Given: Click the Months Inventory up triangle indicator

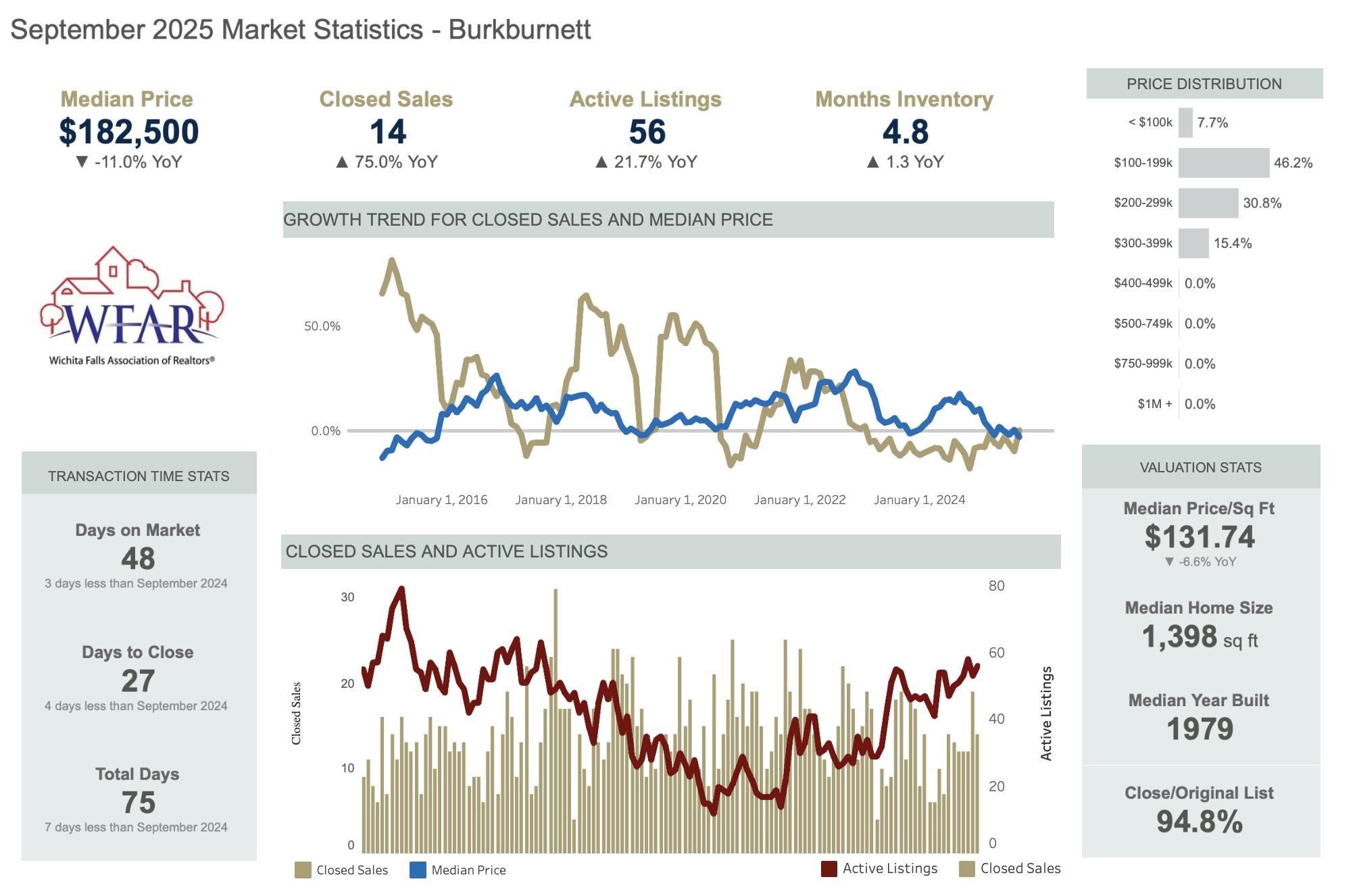Looking at the screenshot, I should (x=873, y=162).
